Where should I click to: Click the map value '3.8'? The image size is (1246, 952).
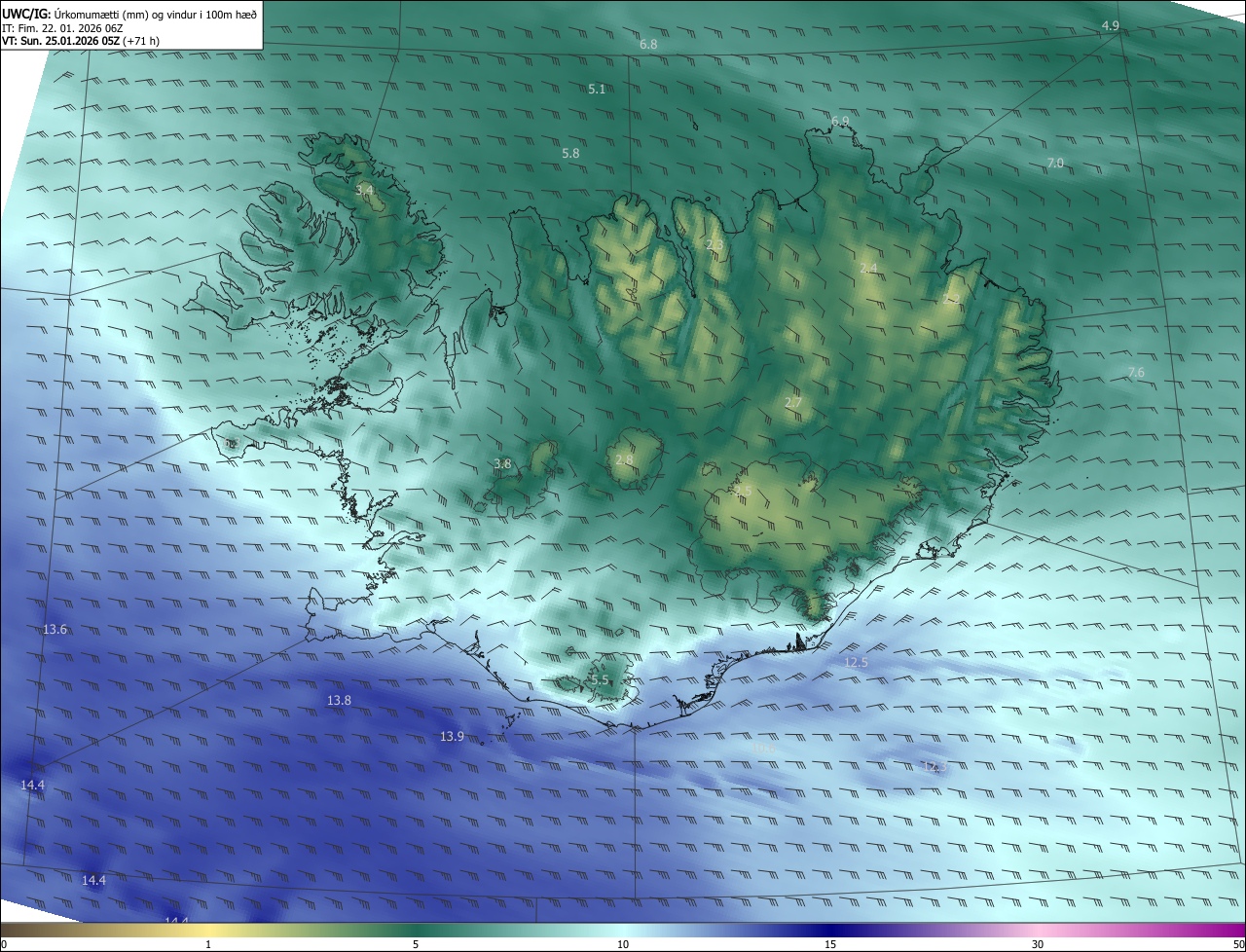[502, 464]
